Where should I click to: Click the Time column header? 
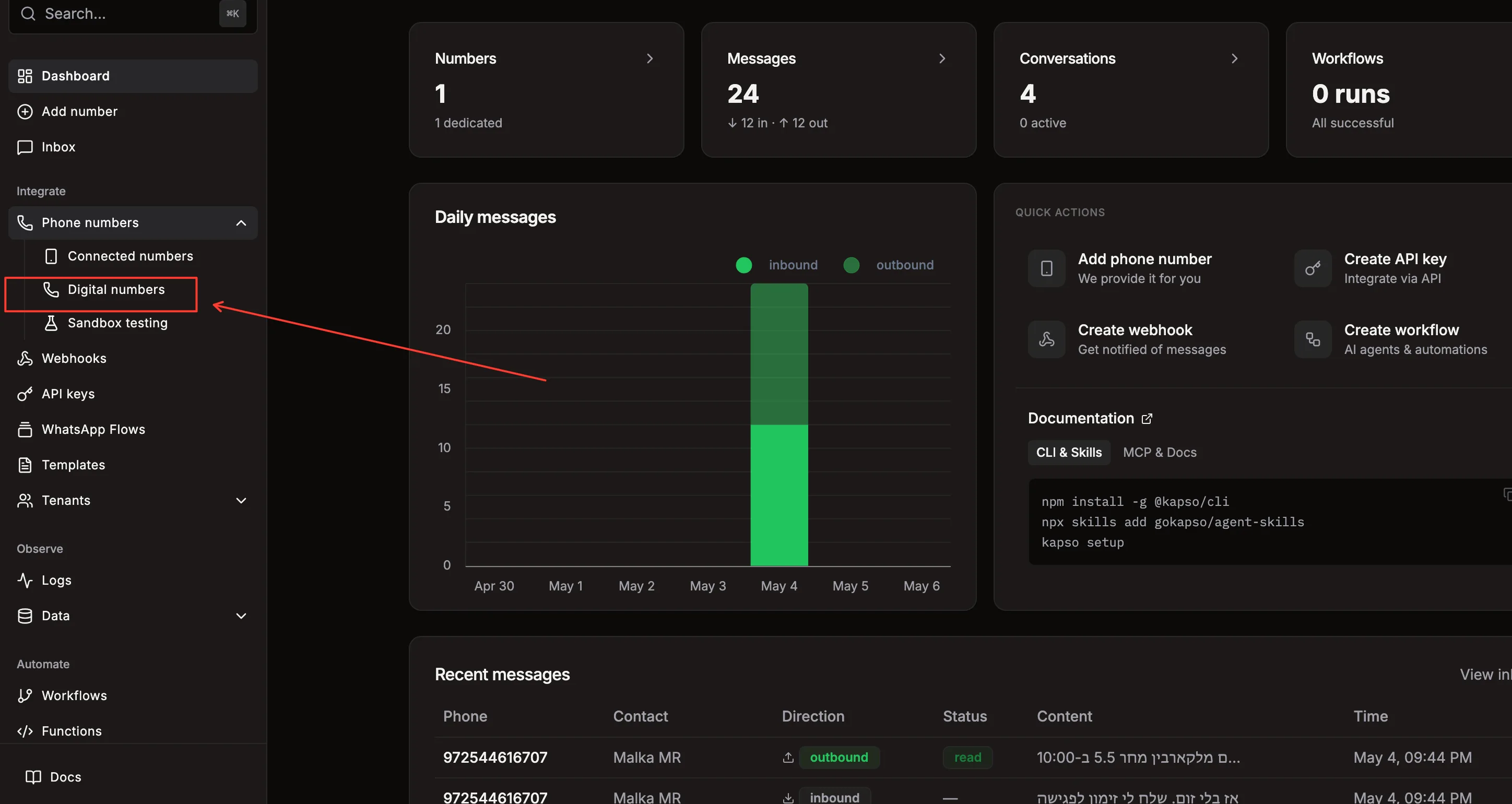click(x=1371, y=717)
